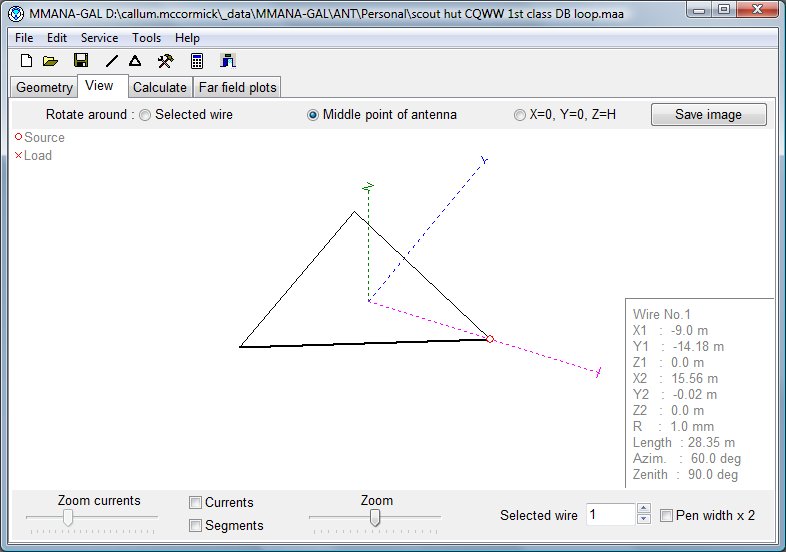
Task: Click the Selected wire number field
Action: (x=610, y=515)
